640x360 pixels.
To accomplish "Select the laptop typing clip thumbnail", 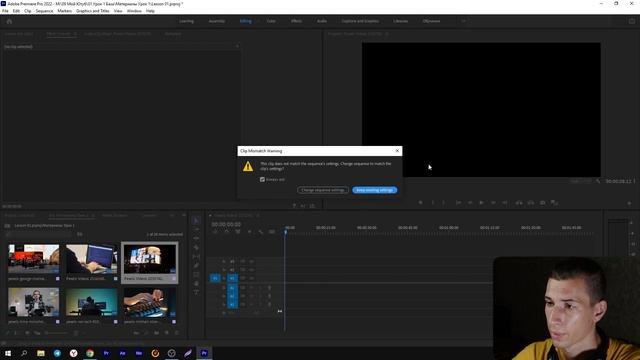I will (91, 259).
